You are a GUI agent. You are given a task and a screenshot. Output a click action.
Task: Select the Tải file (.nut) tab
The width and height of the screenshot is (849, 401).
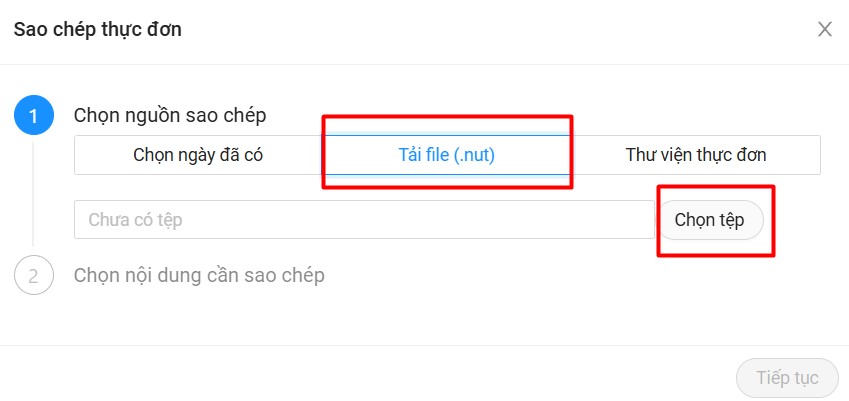446,155
